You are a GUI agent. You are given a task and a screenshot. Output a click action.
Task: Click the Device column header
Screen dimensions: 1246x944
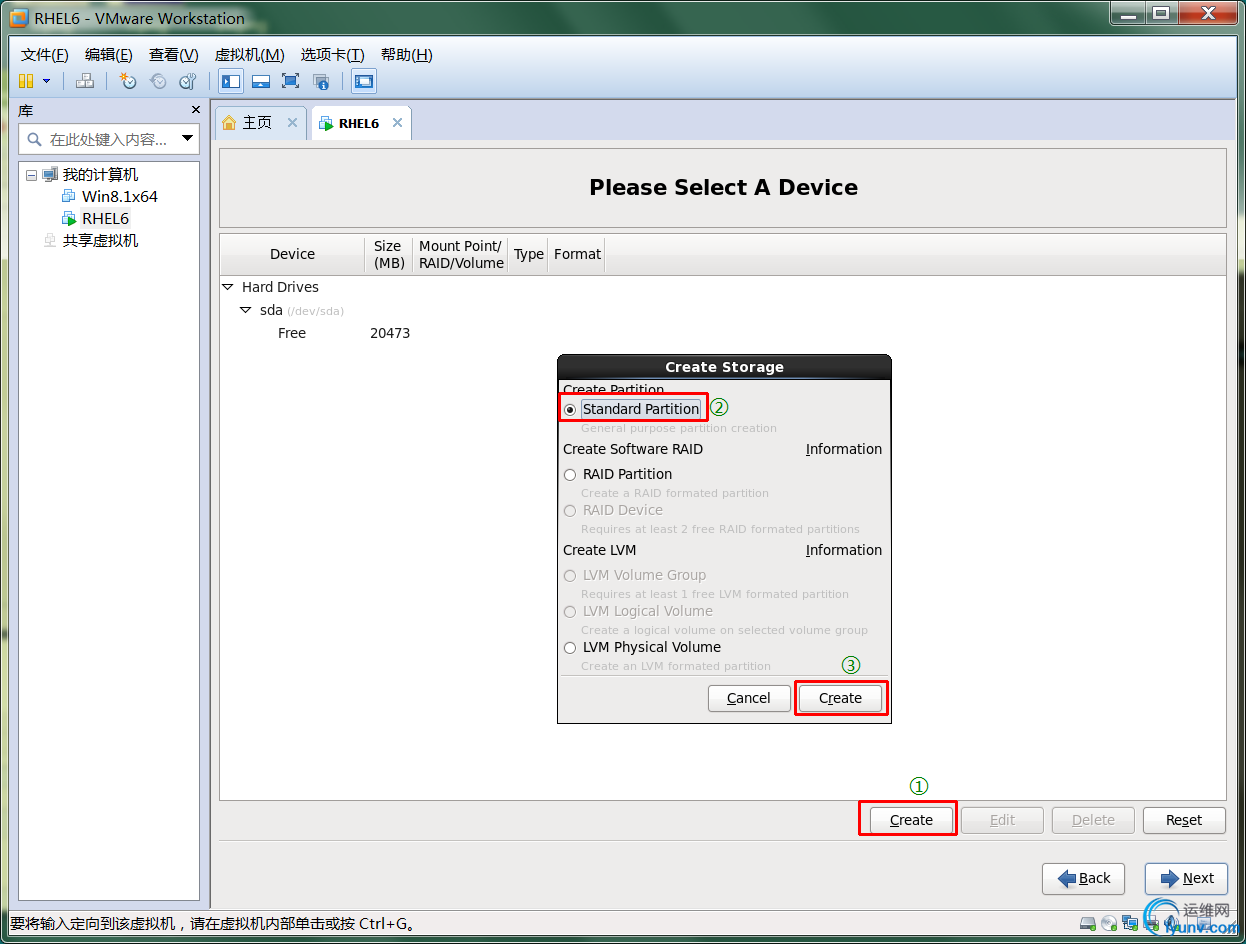click(x=292, y=254)
